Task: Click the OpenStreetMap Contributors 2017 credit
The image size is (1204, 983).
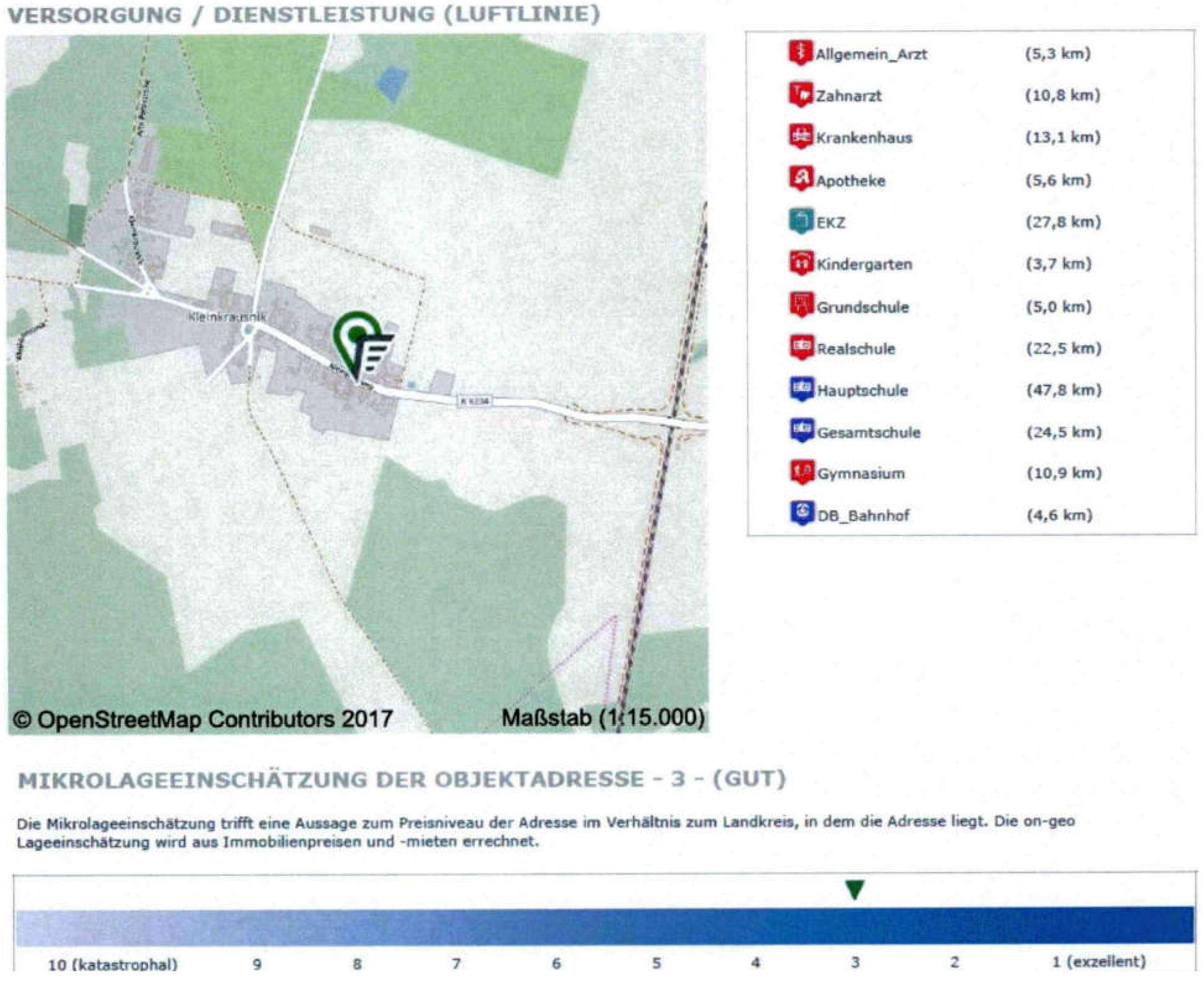Action: (202, 719)
